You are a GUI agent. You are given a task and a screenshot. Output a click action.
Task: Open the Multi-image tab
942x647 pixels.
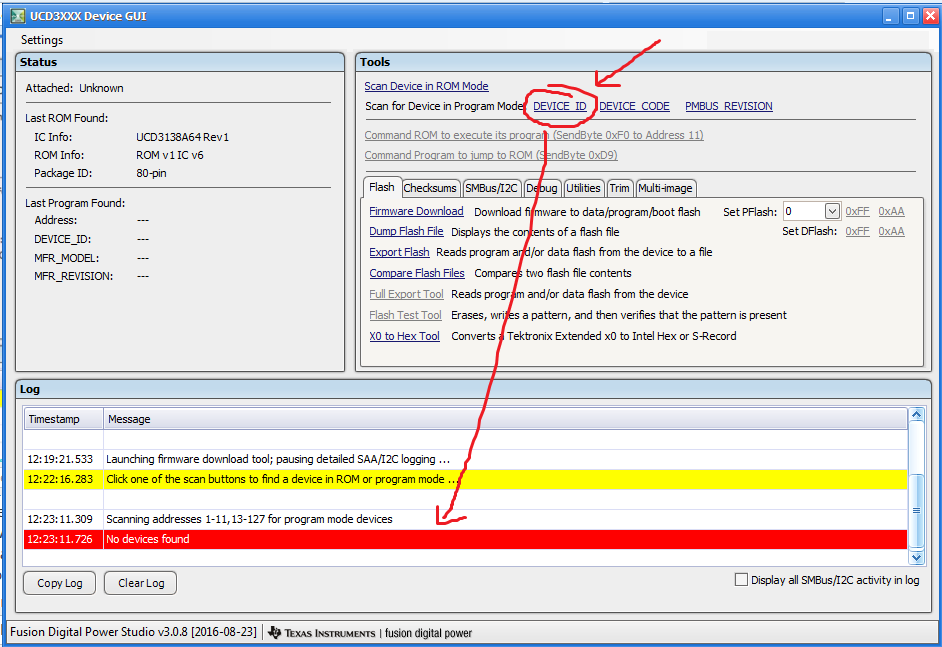(x=665, y=188)
